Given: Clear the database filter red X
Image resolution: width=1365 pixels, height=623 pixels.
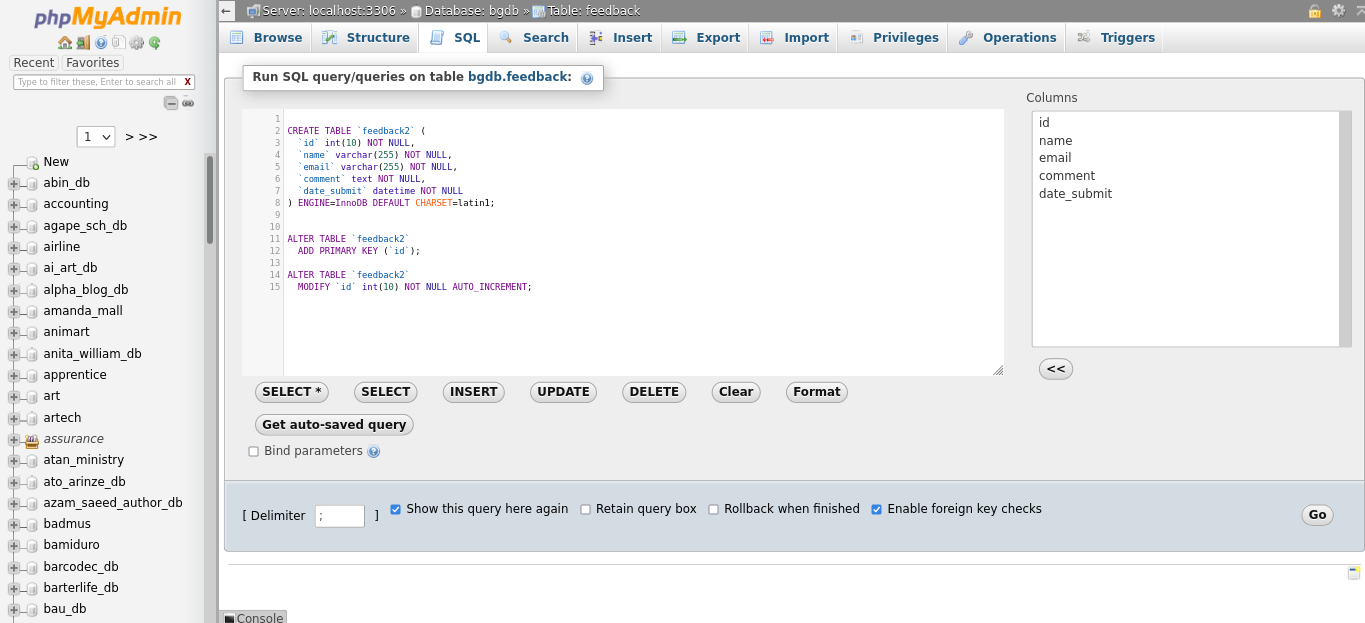Looking at the screenshot, I should [188, 82].
